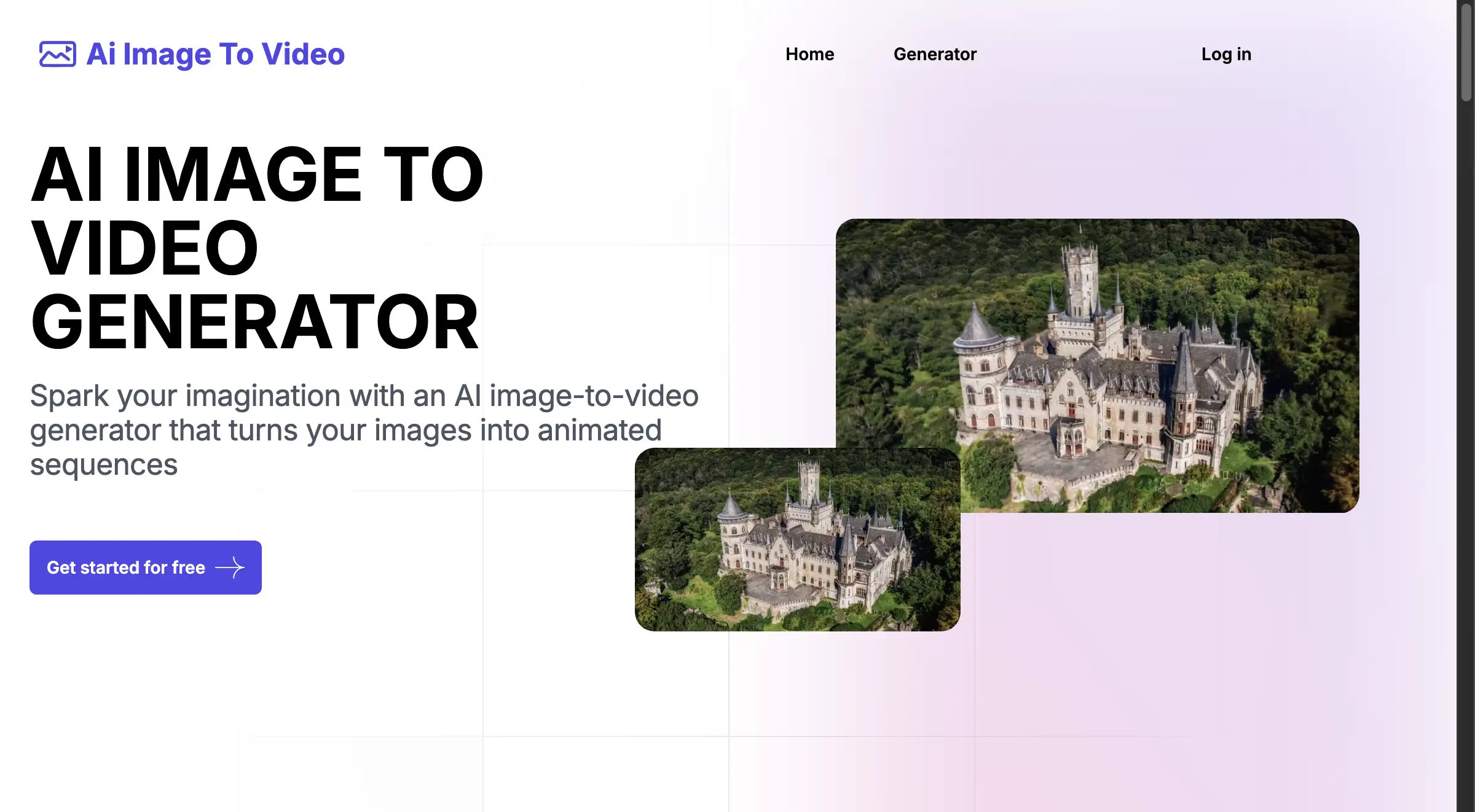1475x812 pixels.
Task: Click the mountain-photo glyph in the header logo
Action: 57,54
